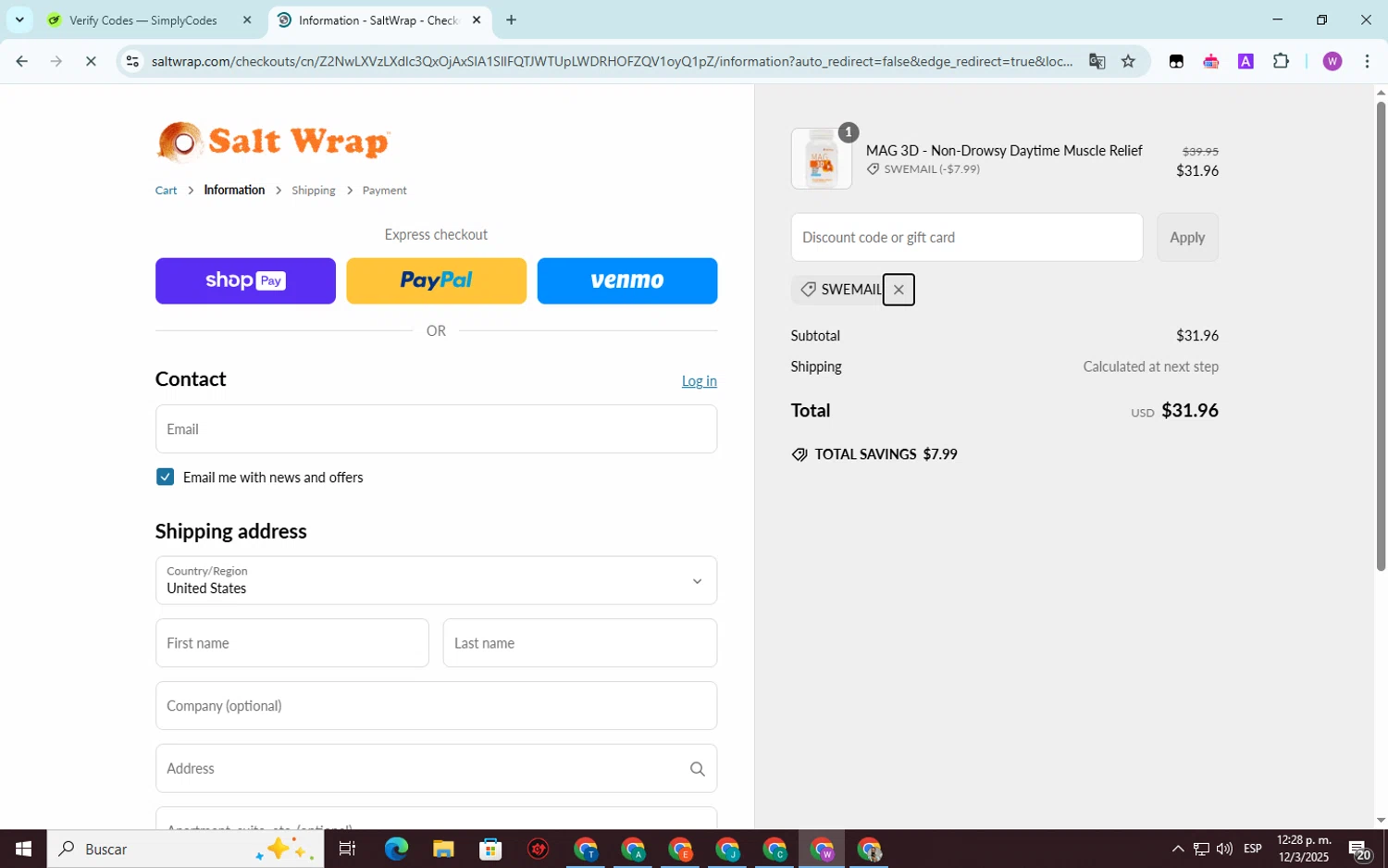The height and width of the screenshot is (868, 1388).
Task: Go to Cart breadcrumb link
Action: click(x=166, y=190)
